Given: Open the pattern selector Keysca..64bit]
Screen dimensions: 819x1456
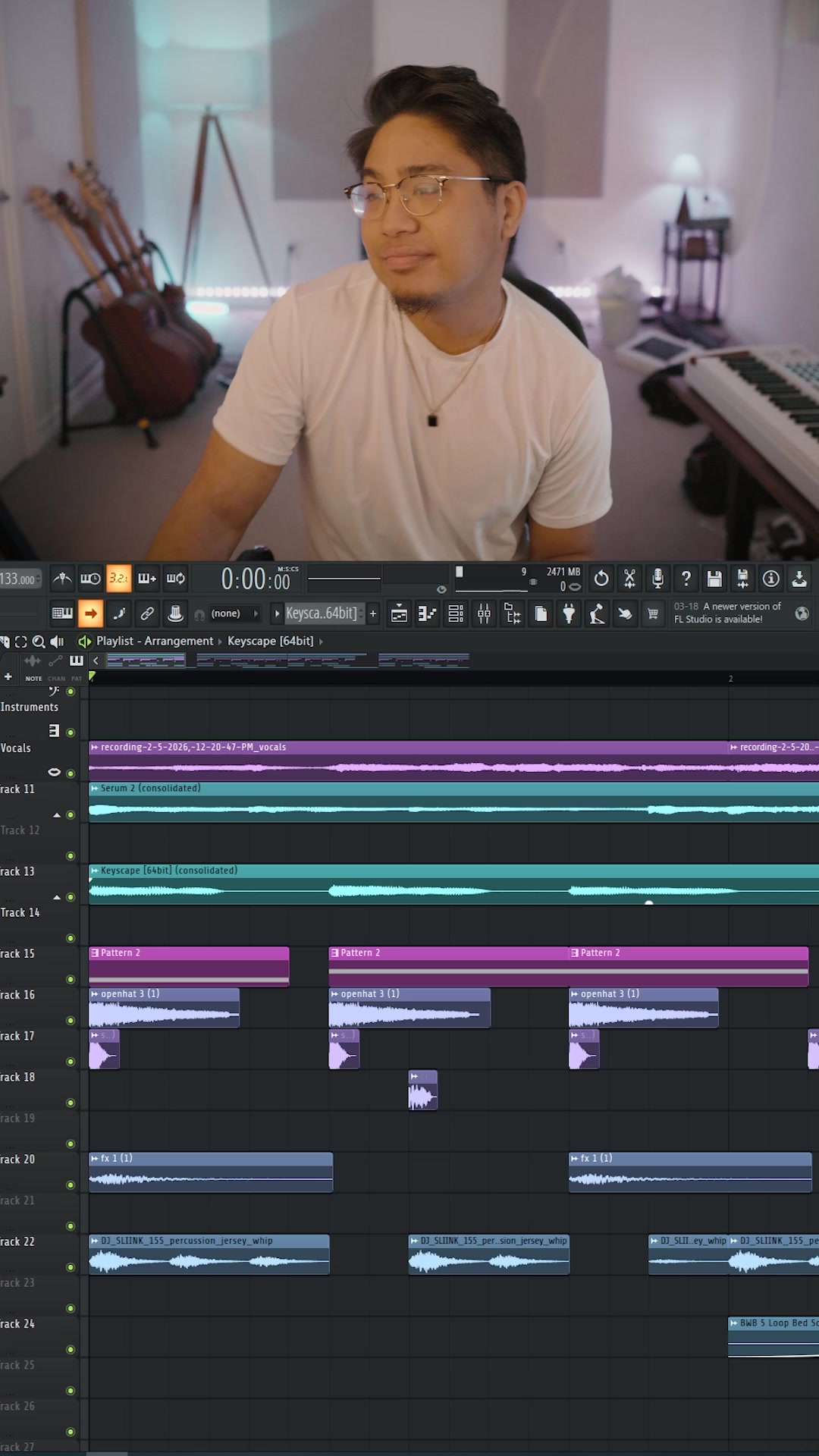Looking at the screenshot, I should pyautogui.click(x=322, y=613).
